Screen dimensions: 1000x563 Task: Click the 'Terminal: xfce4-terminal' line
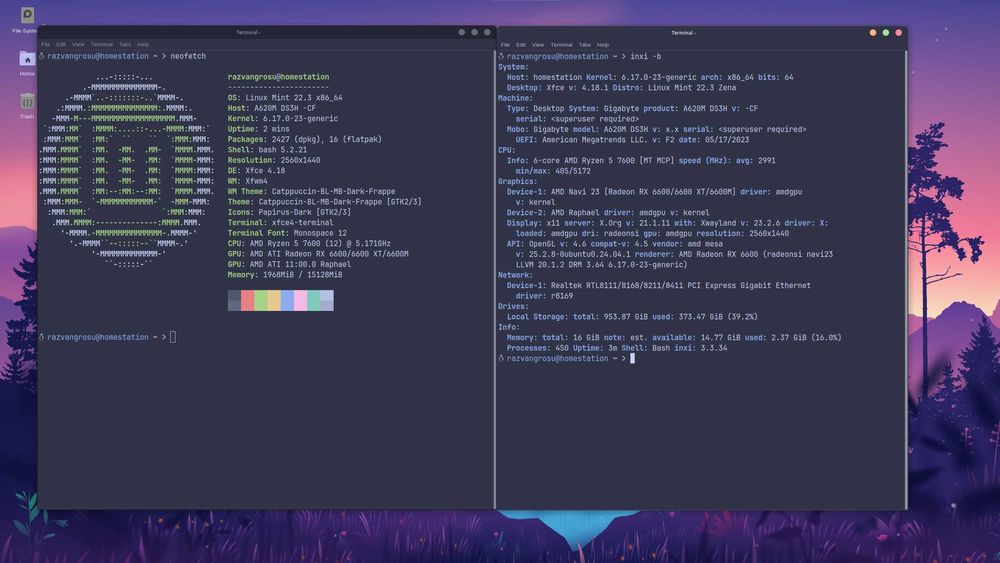coord(281,223)
